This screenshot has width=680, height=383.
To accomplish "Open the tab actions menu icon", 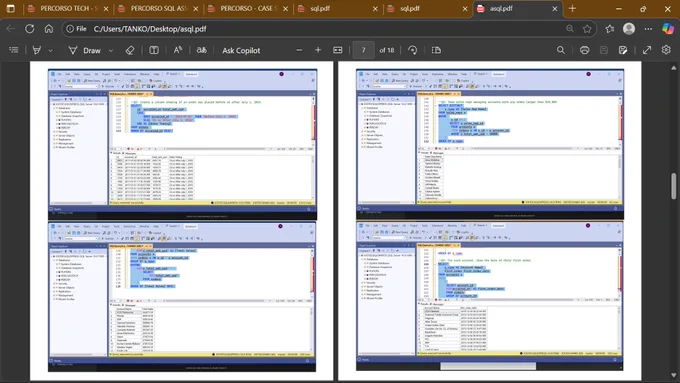I will click(x=11, y=8).
